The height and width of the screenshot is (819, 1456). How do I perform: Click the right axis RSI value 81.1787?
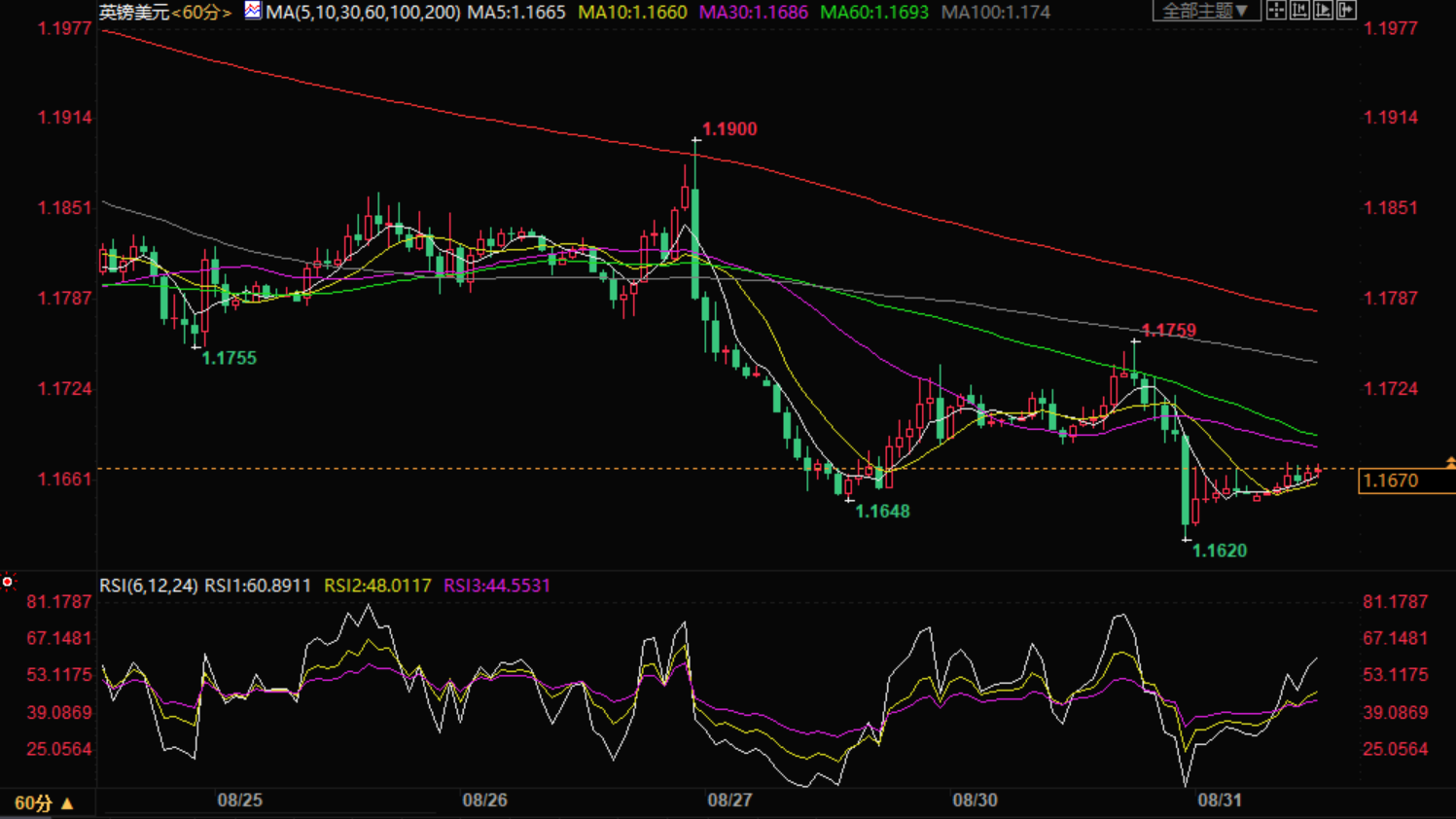[x=1396, y=602]
